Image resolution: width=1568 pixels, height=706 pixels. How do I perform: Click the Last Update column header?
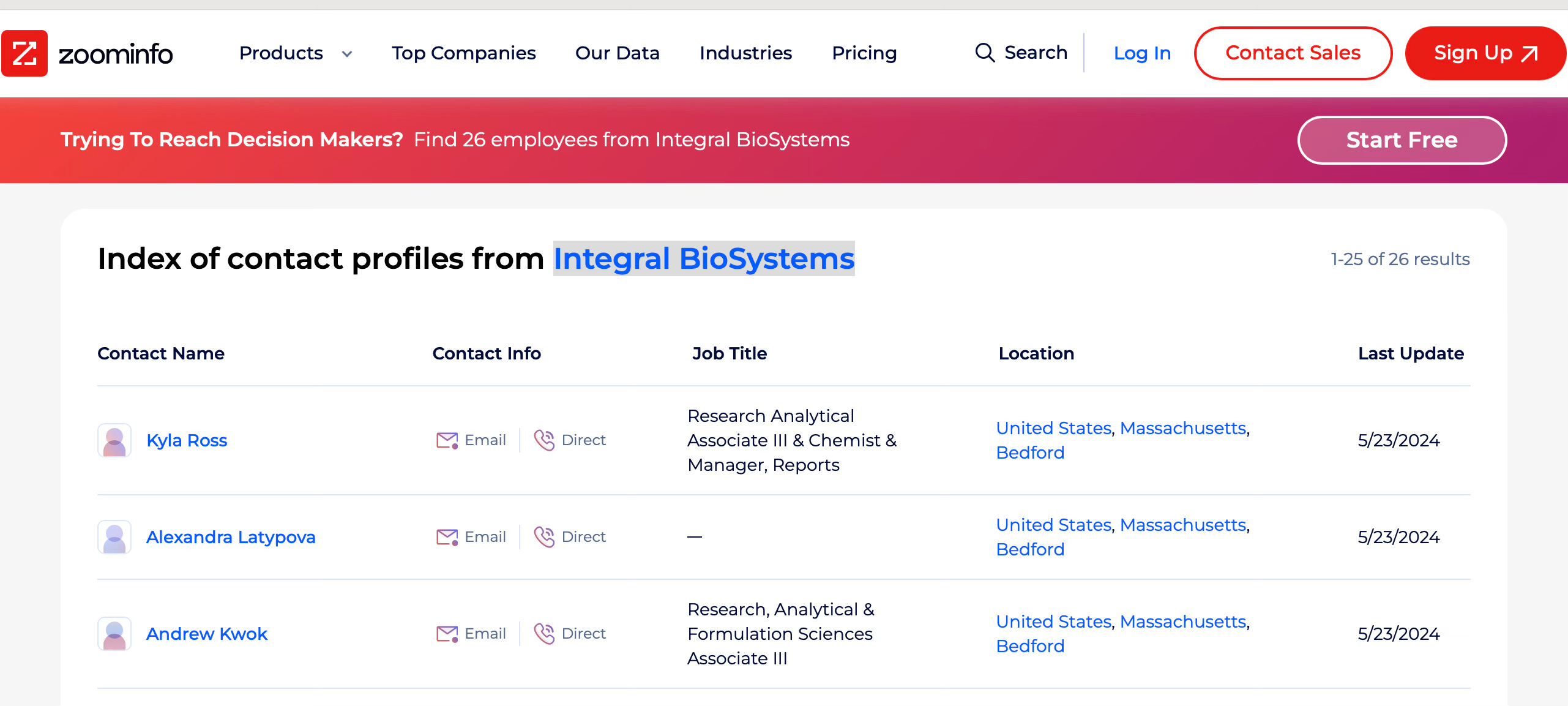click(x=1411, y=353)
